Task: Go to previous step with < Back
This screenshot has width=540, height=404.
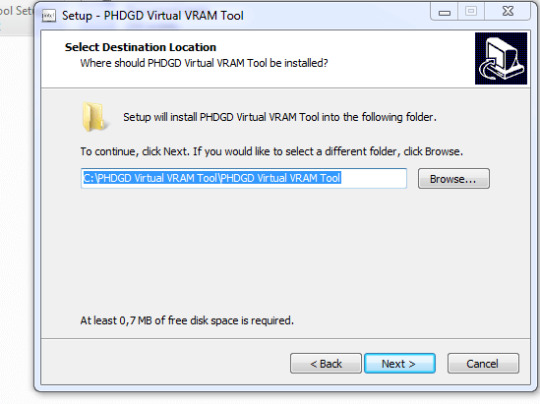Action: [x=326, y=363]
